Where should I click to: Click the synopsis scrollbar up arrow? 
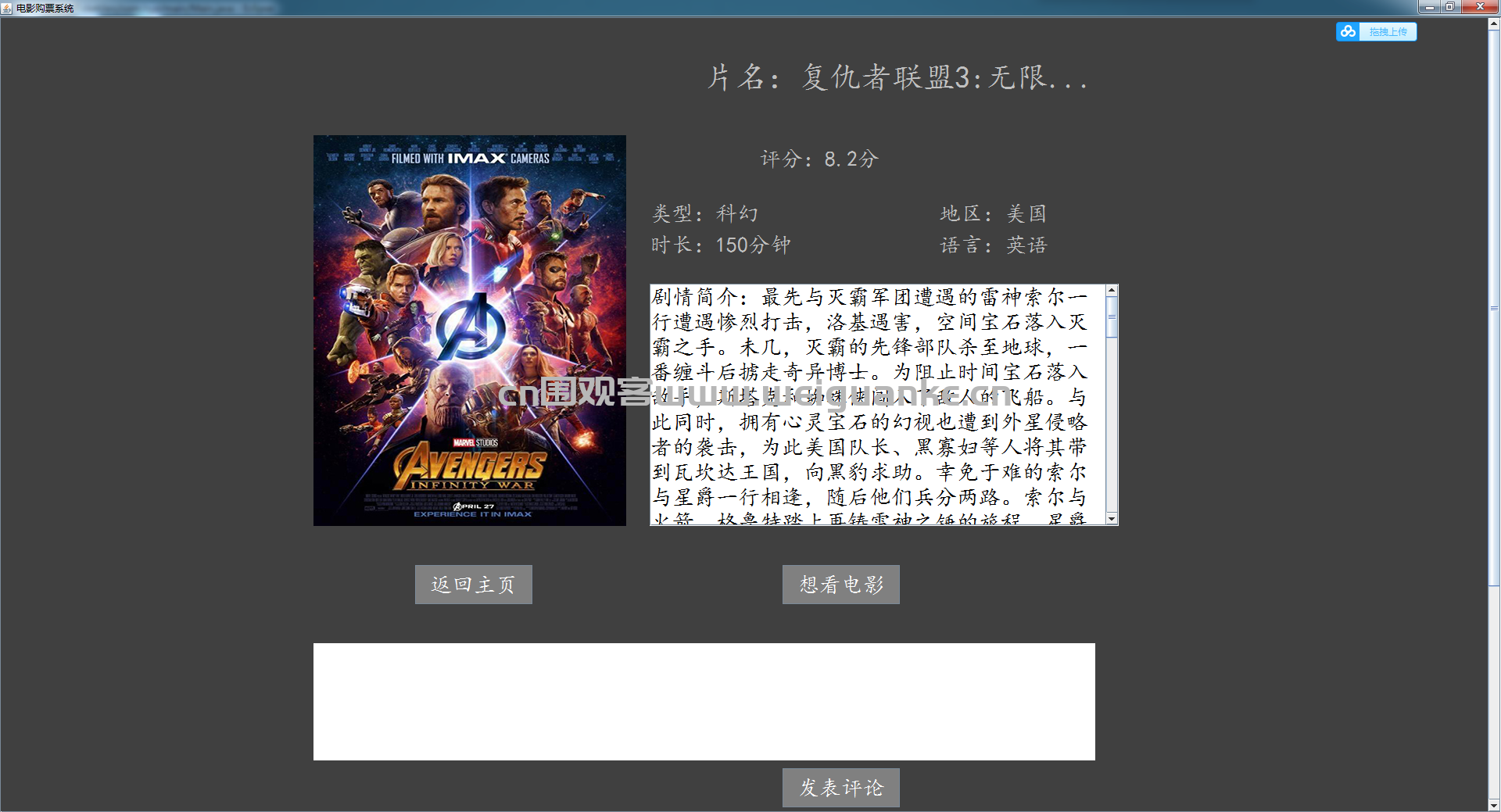(1112, 292)
